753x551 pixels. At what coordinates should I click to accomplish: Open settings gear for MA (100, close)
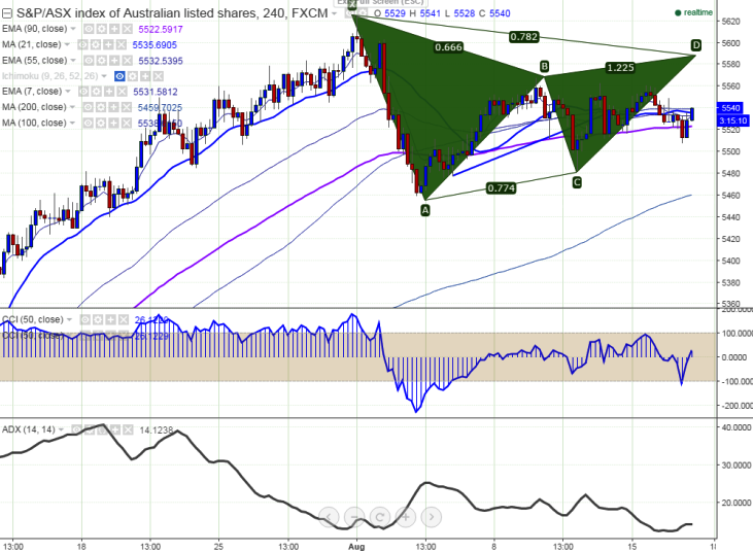101,123
